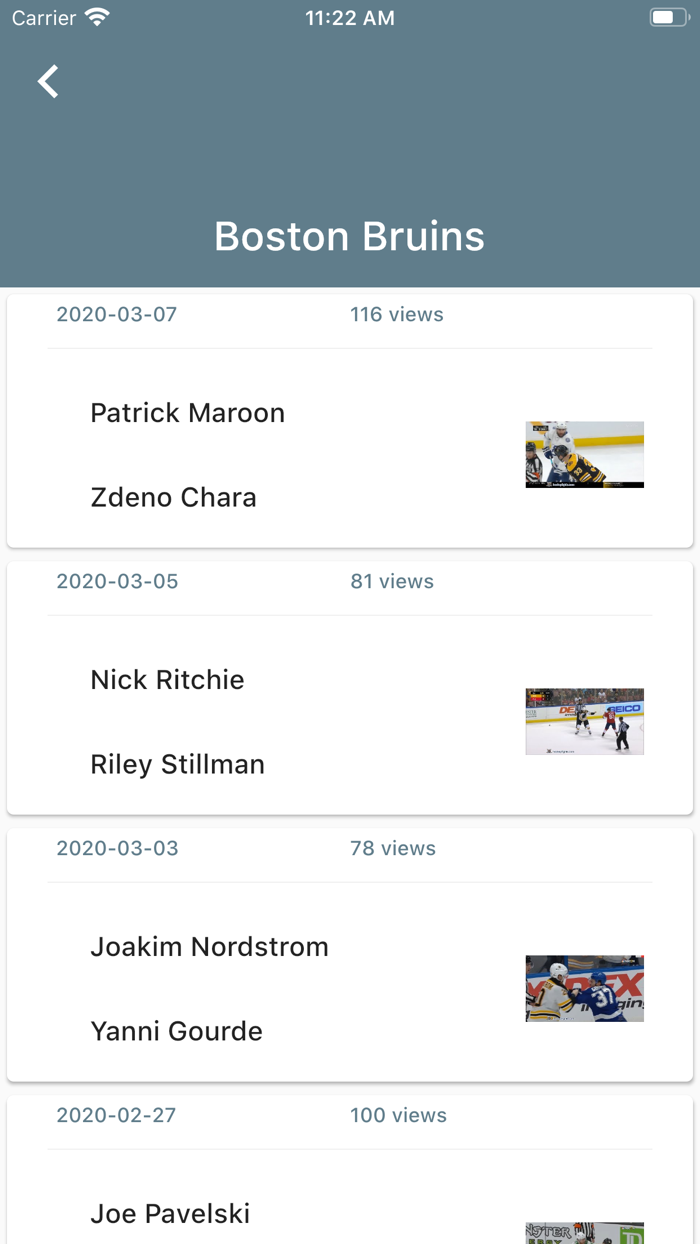Open the 2020-02-27 fight card

[350, 1160]
